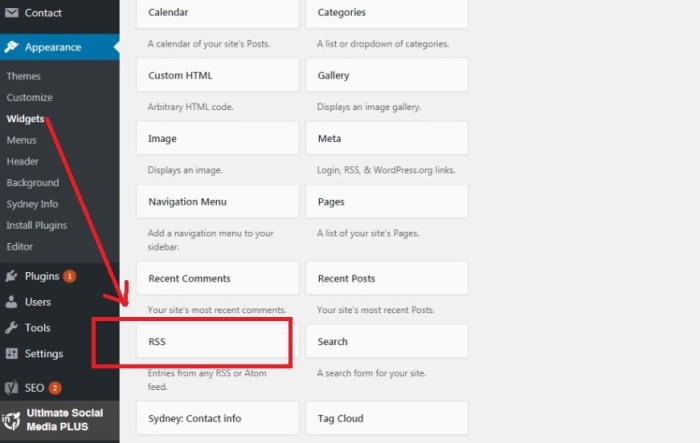Expand the Pages widget
700x443 pixels.
pos(387,201)
